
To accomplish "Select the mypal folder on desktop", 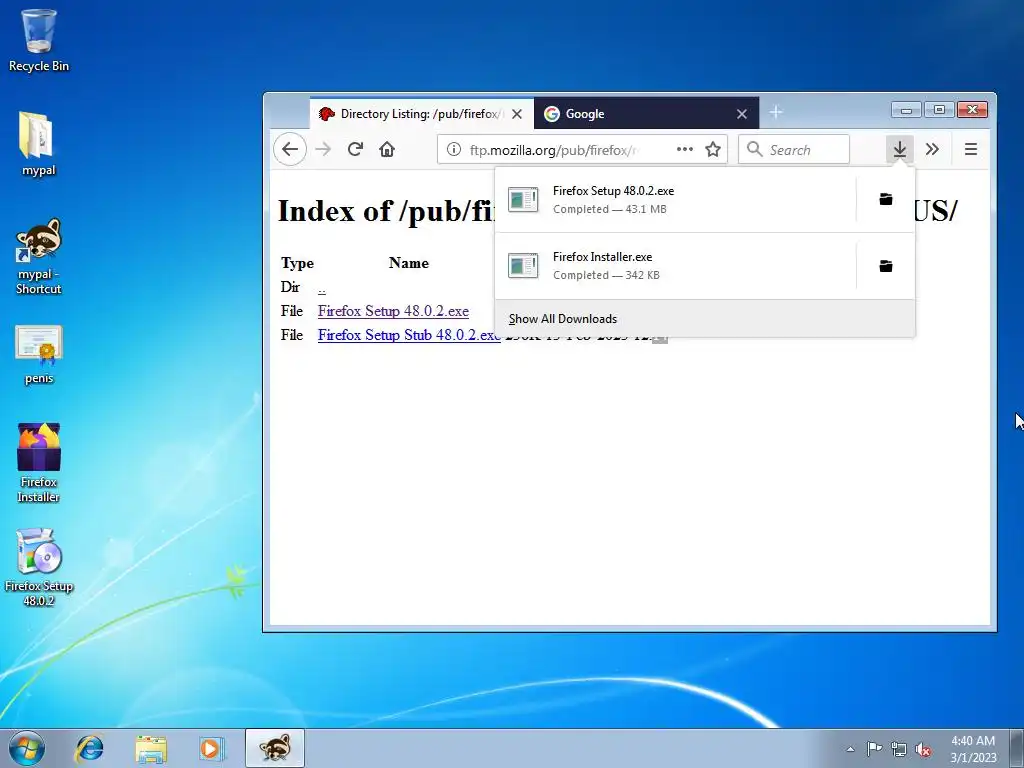I will pos(39,144).
